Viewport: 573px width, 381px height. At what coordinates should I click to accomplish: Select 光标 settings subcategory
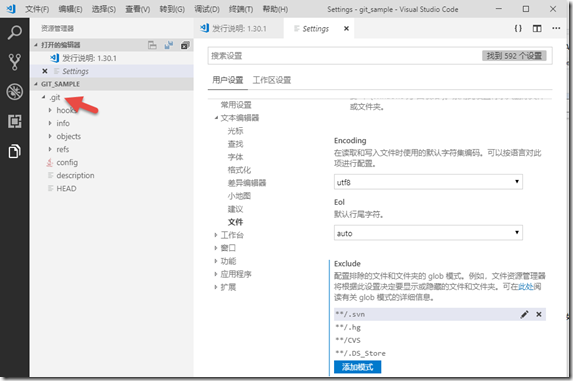235,131
